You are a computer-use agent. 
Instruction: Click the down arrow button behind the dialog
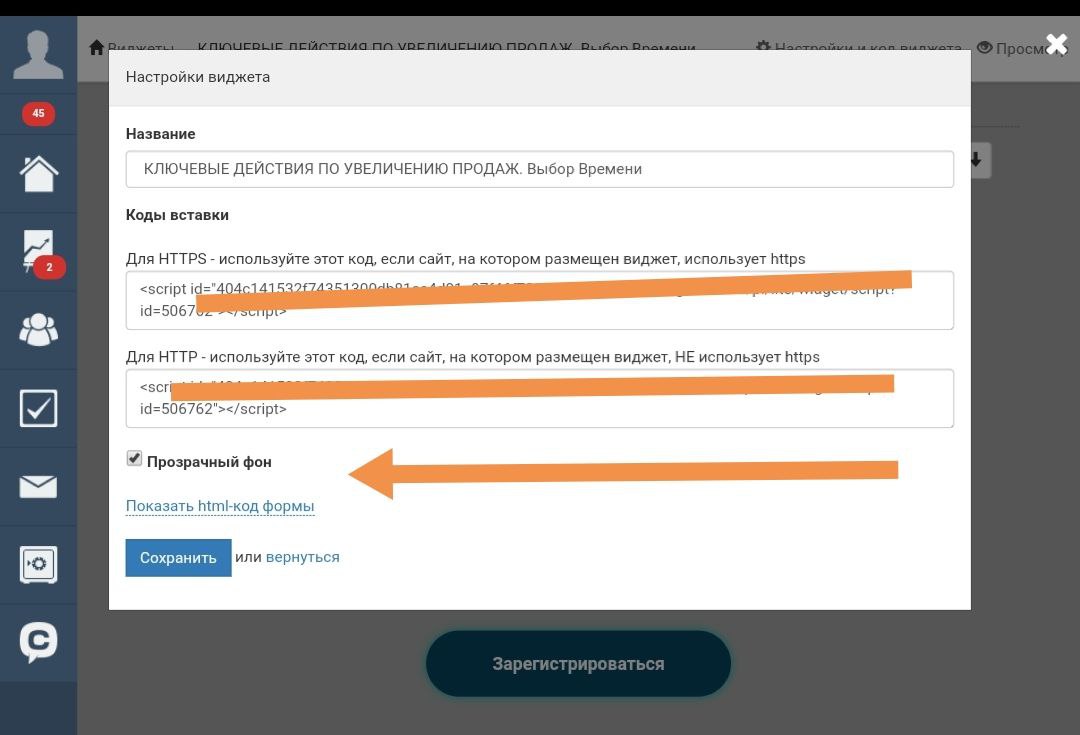(x=979, y=161)
